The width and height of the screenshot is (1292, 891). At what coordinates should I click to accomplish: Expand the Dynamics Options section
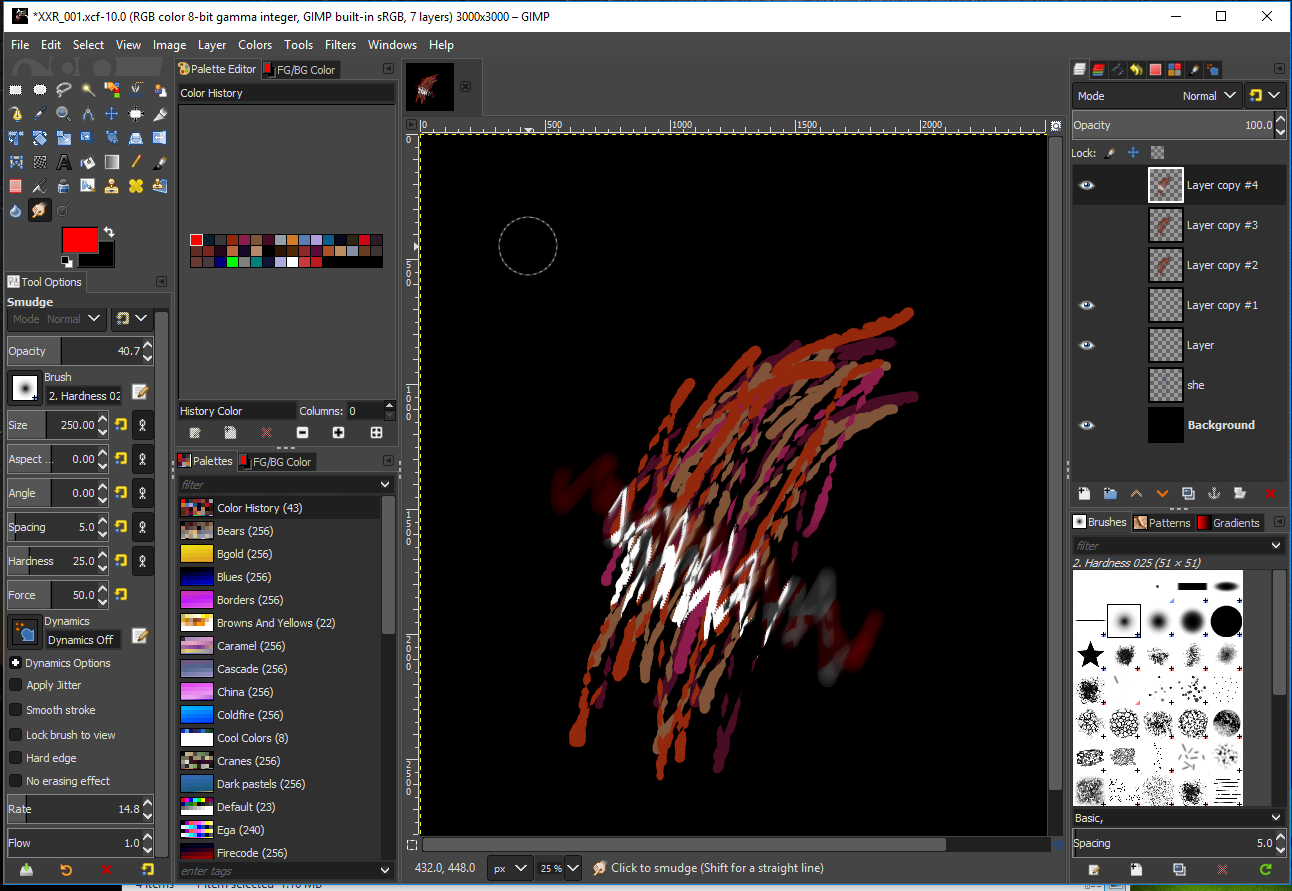click(x=16, y=663)
